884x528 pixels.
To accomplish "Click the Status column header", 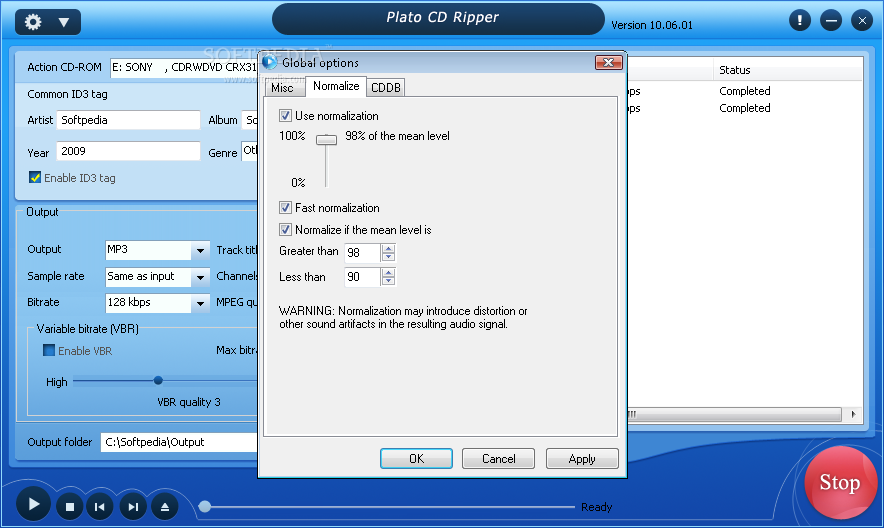I will (x=788, y=70).
